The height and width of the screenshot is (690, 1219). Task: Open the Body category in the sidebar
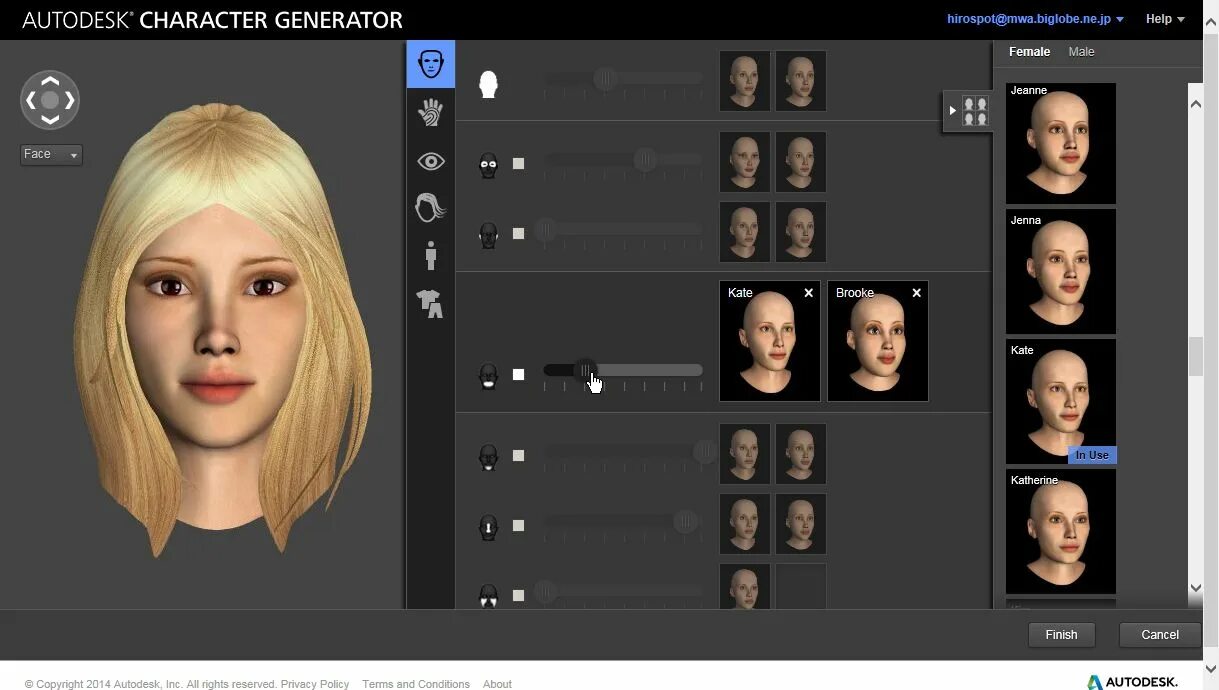click(431, 255)
